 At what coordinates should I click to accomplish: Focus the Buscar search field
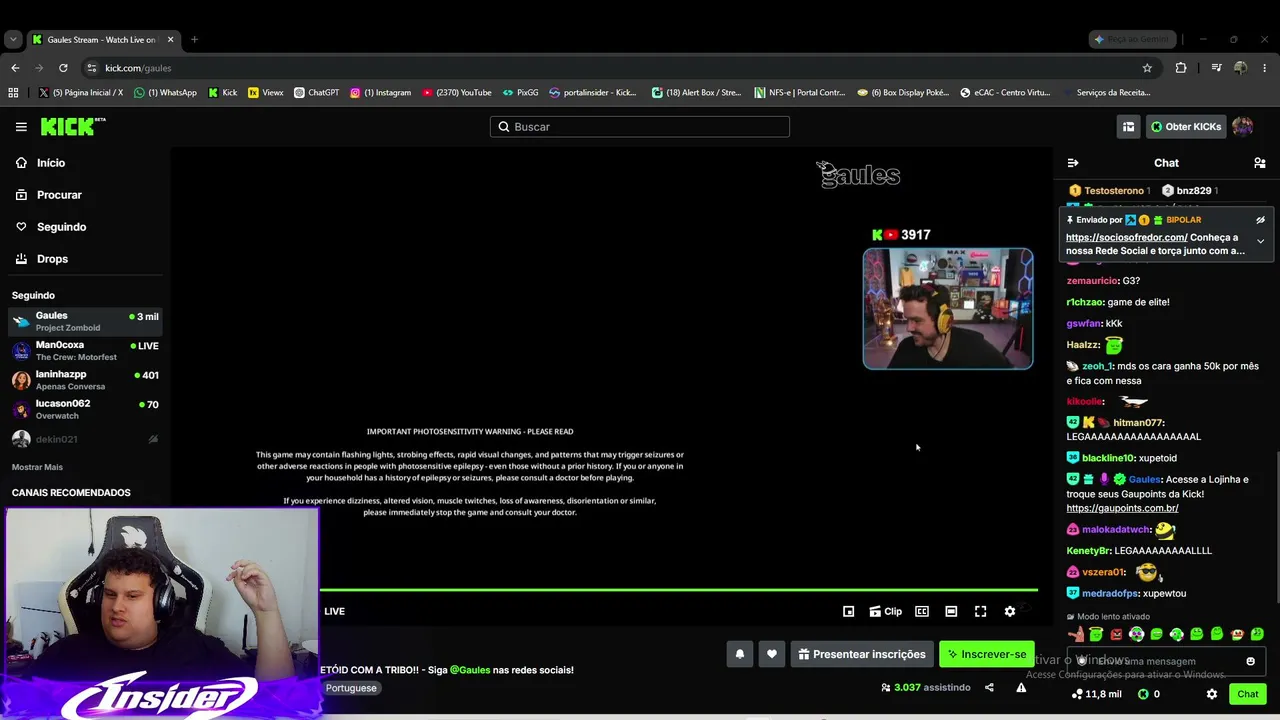pyautogui.click(x=640, y=127)
